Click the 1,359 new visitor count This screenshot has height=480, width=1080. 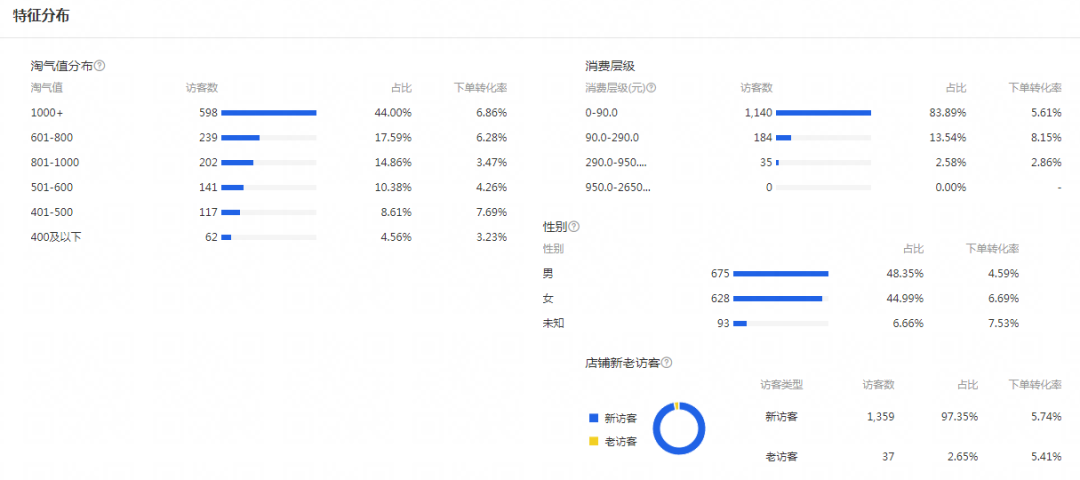point(881,417)
